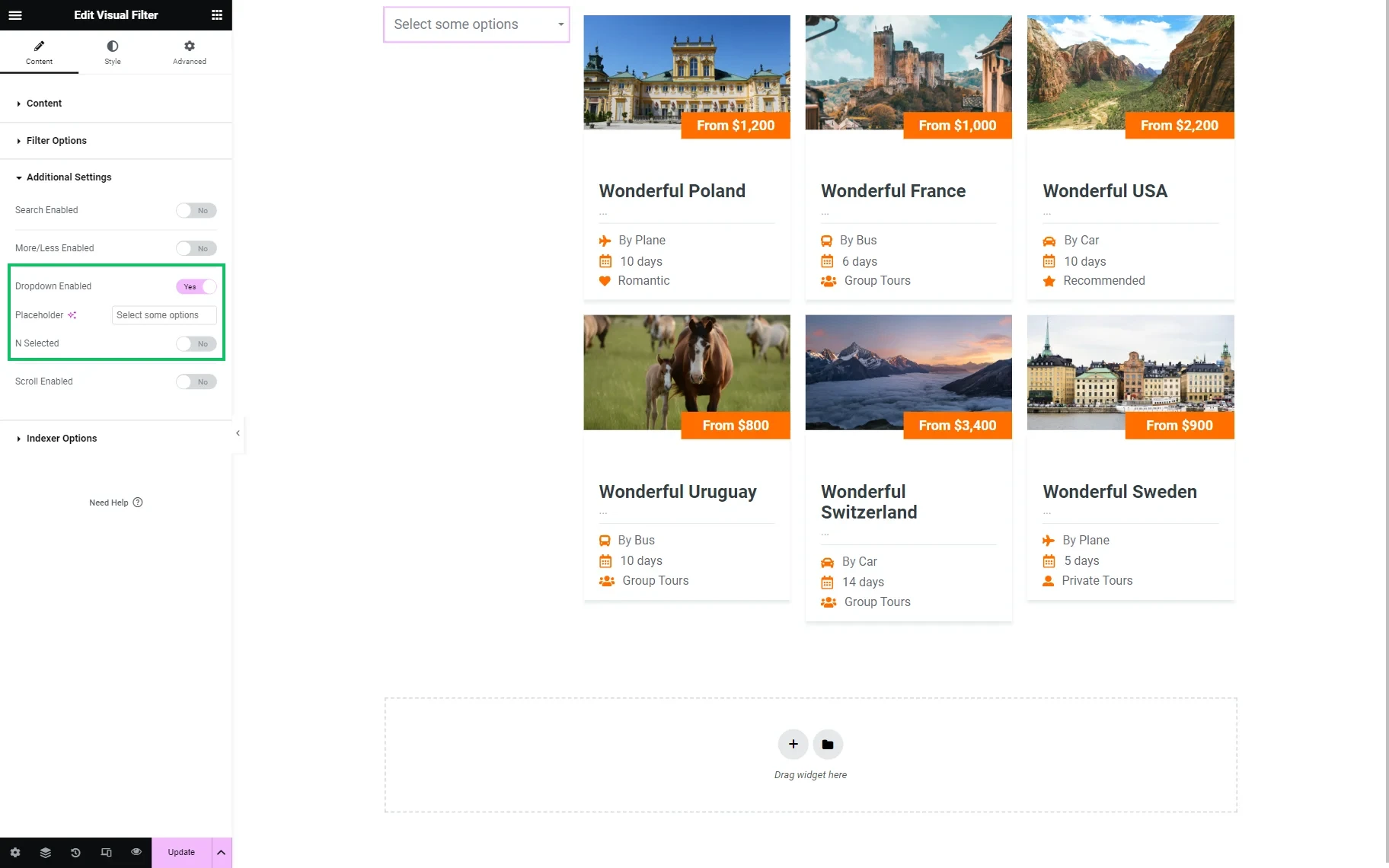Screen dimensions: 1389x868
Task: Click dynamic tags icon next to Placeholder
Action: tap(72, 315)
